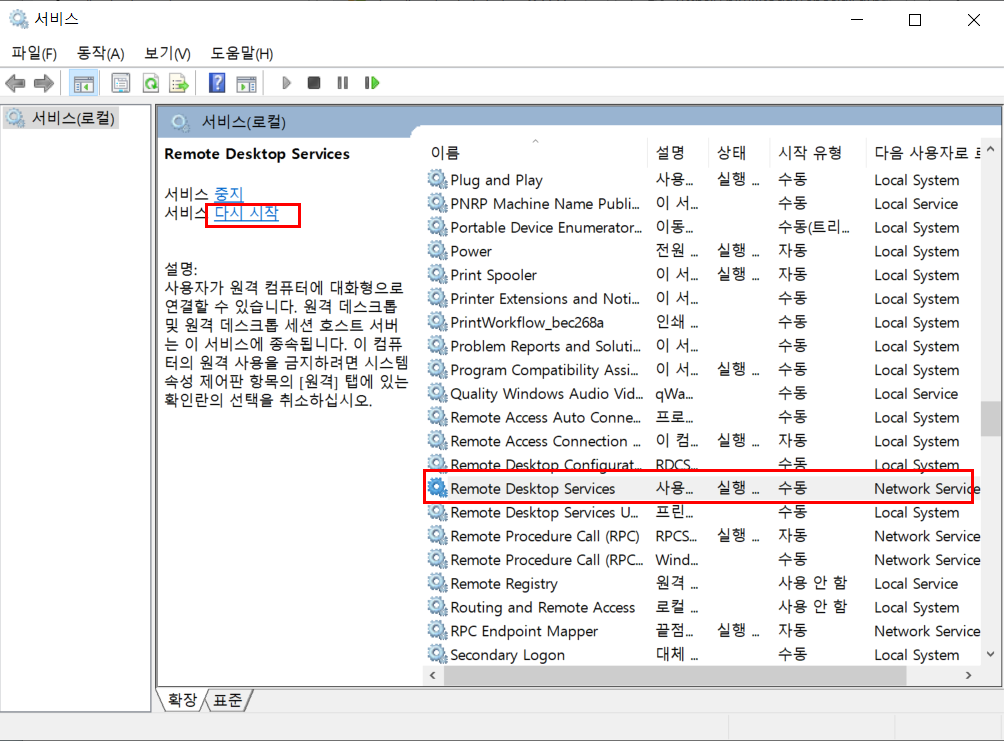Click the vertical scrollbar down arrow
1004x741 pixels.
(991, 654)
